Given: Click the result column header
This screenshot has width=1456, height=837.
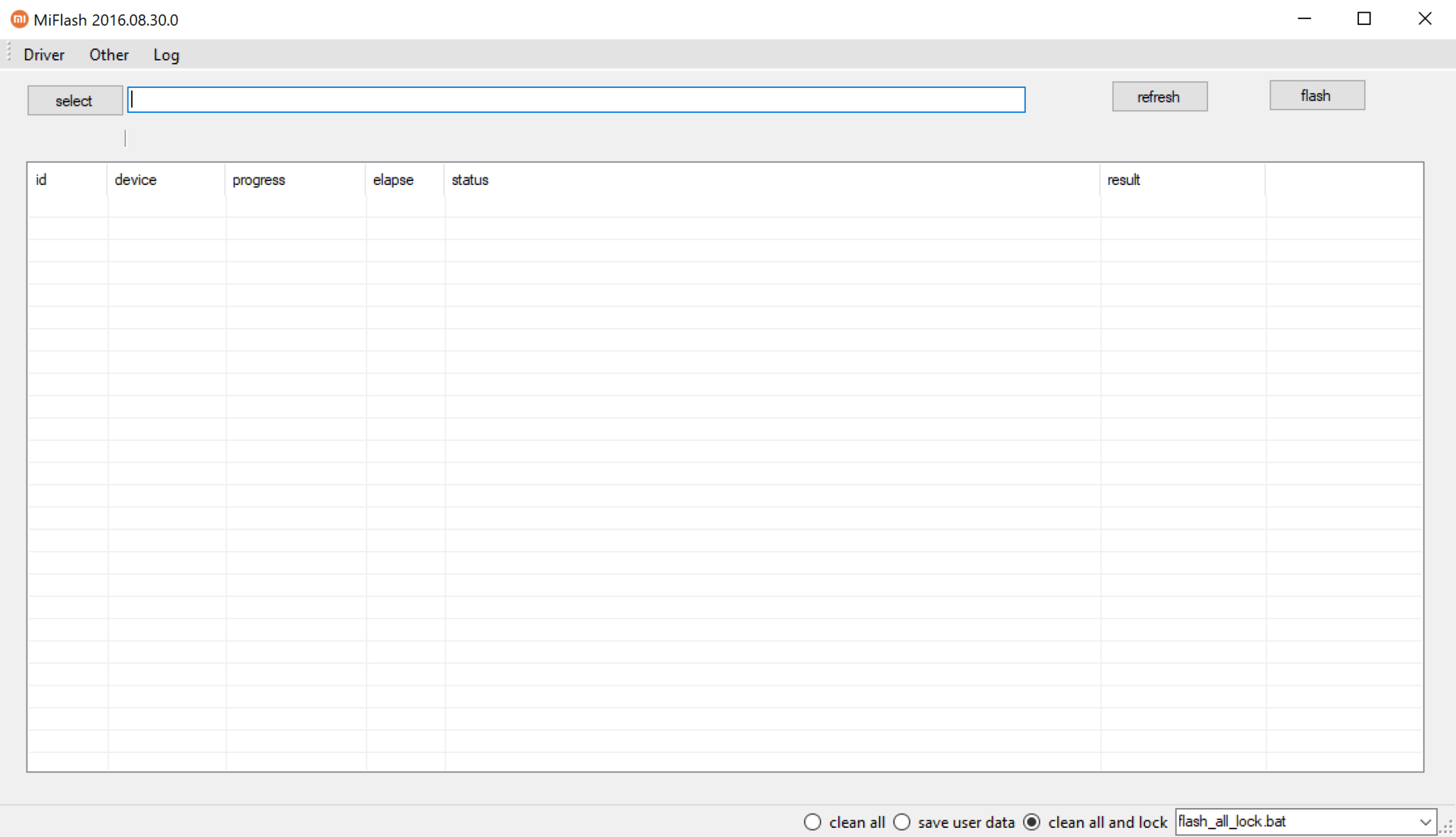Looking at the screenshot, I should (x=1182, y=180).
